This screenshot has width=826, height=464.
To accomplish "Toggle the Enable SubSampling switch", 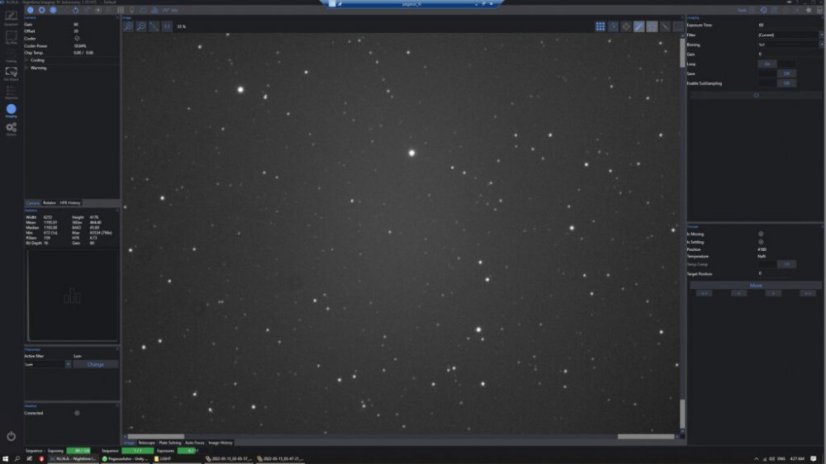I will (x=787, y=83).
